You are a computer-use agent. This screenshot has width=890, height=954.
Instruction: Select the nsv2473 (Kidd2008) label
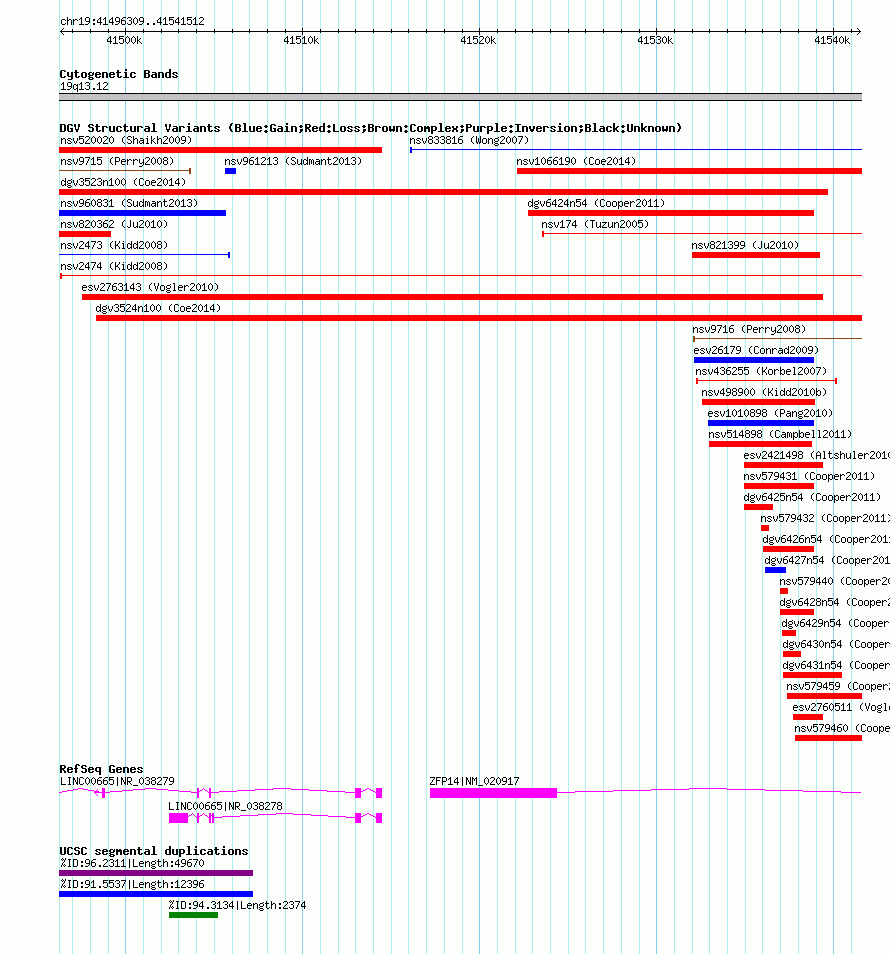coord(114,245)
